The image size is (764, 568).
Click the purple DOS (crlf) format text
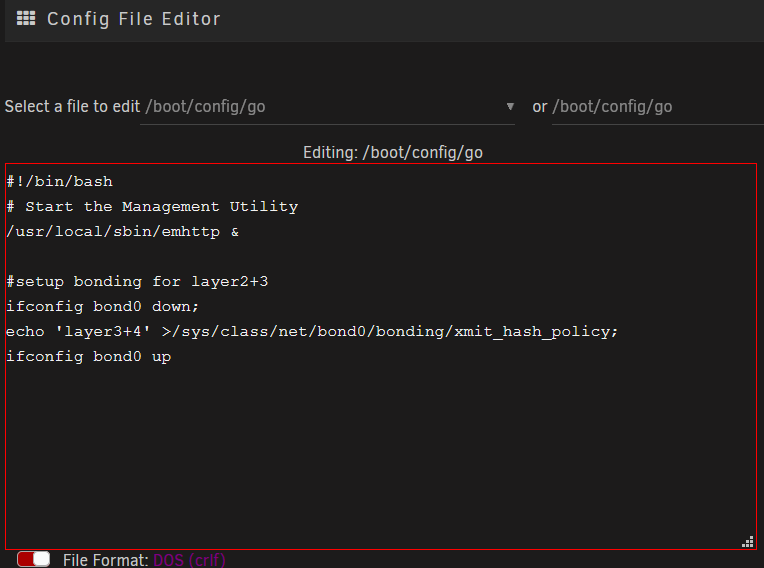tap(189, 560)
